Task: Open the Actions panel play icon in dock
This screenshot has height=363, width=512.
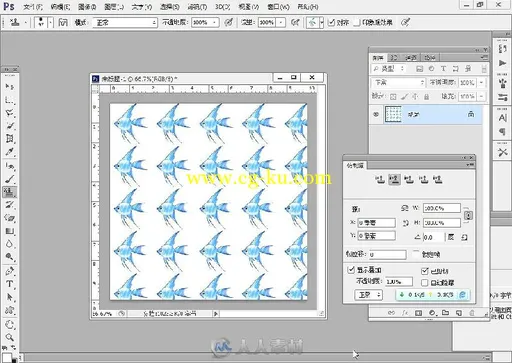Action: click(x=502, y=63)
